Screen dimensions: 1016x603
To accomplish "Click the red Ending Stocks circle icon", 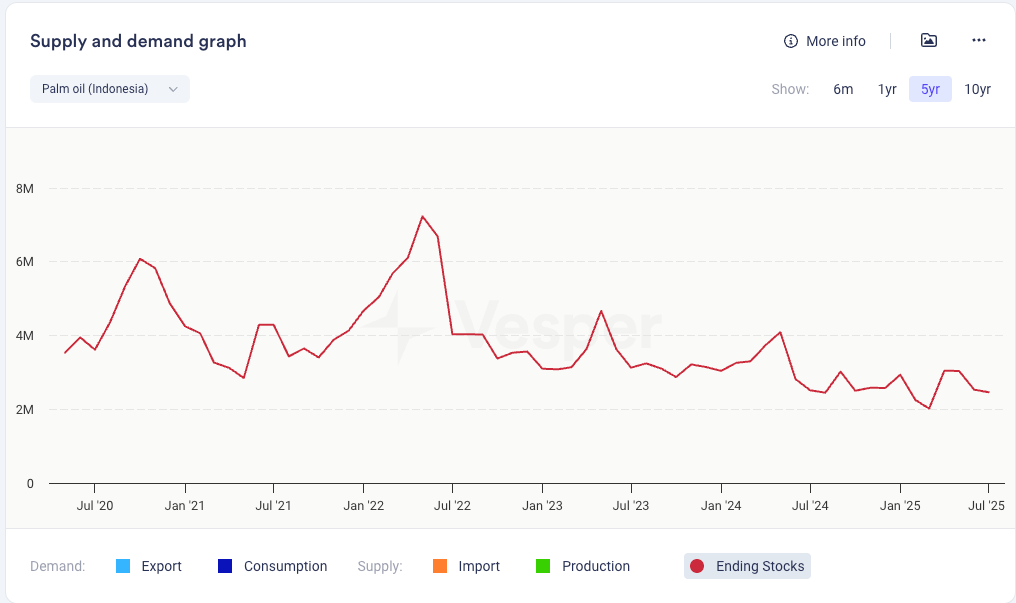I will 697,566.
